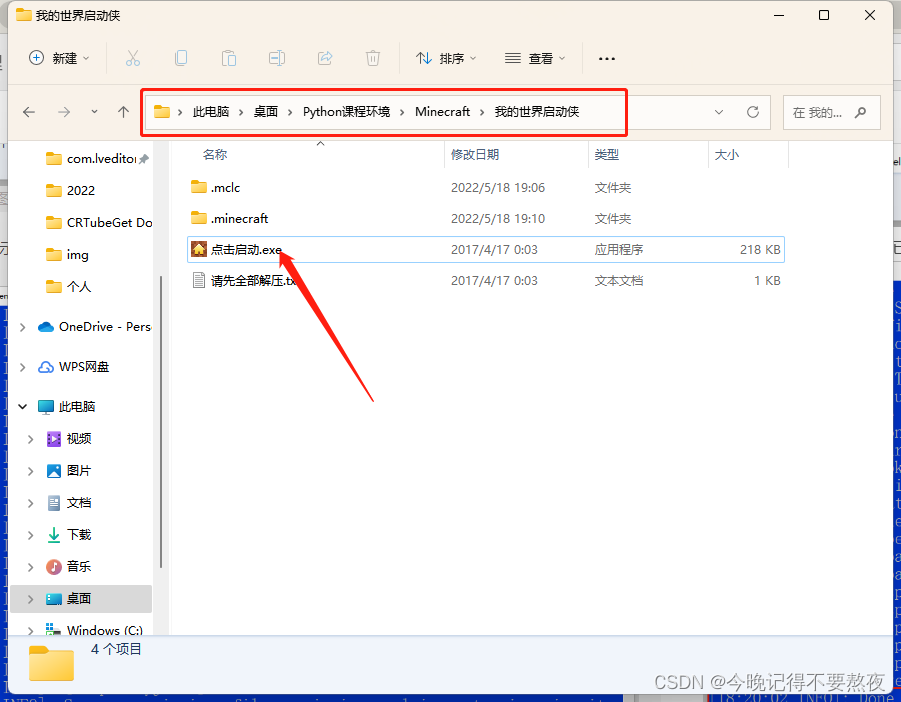901x702 pixels.
Task: Select the .minecraft folder
Action: point(486,219)
